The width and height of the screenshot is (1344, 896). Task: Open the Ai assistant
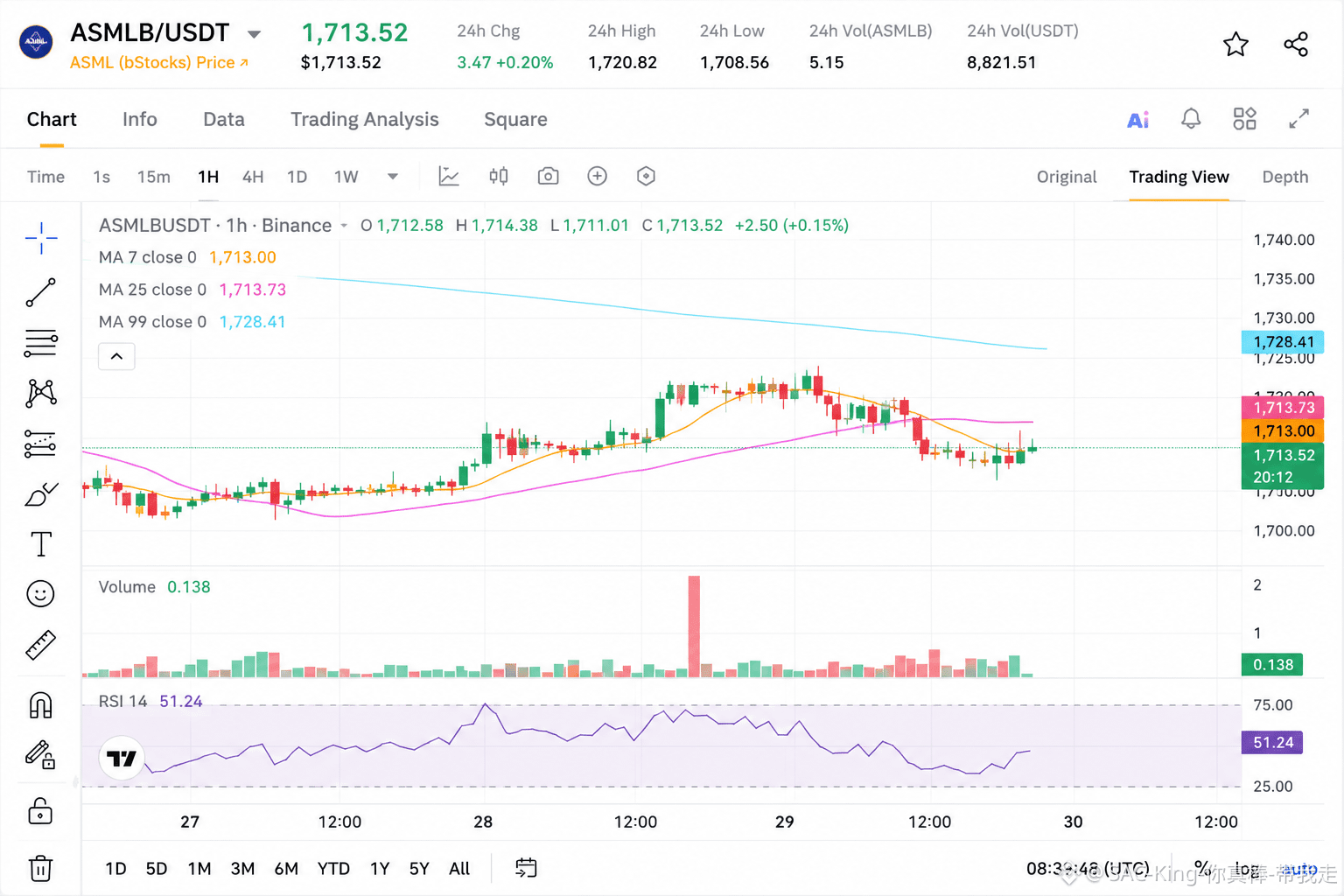(x=1137, y=120)
